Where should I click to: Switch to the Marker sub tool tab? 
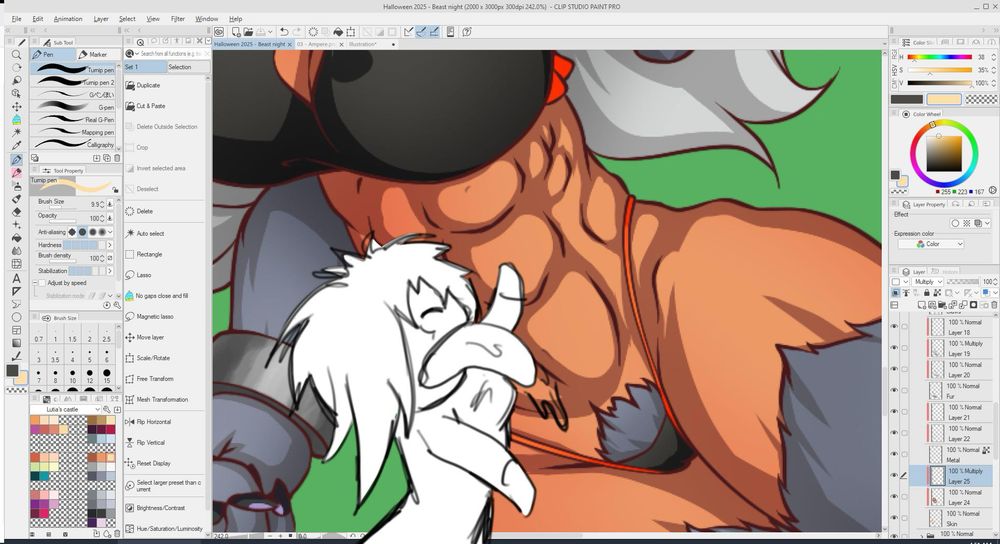tap(98, 55)
